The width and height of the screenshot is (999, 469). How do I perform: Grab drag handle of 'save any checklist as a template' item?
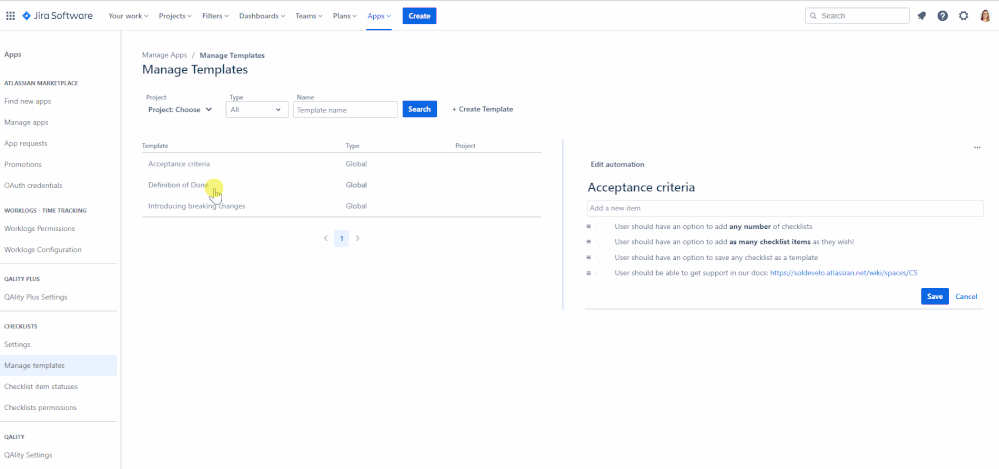[x=589, y=257]
